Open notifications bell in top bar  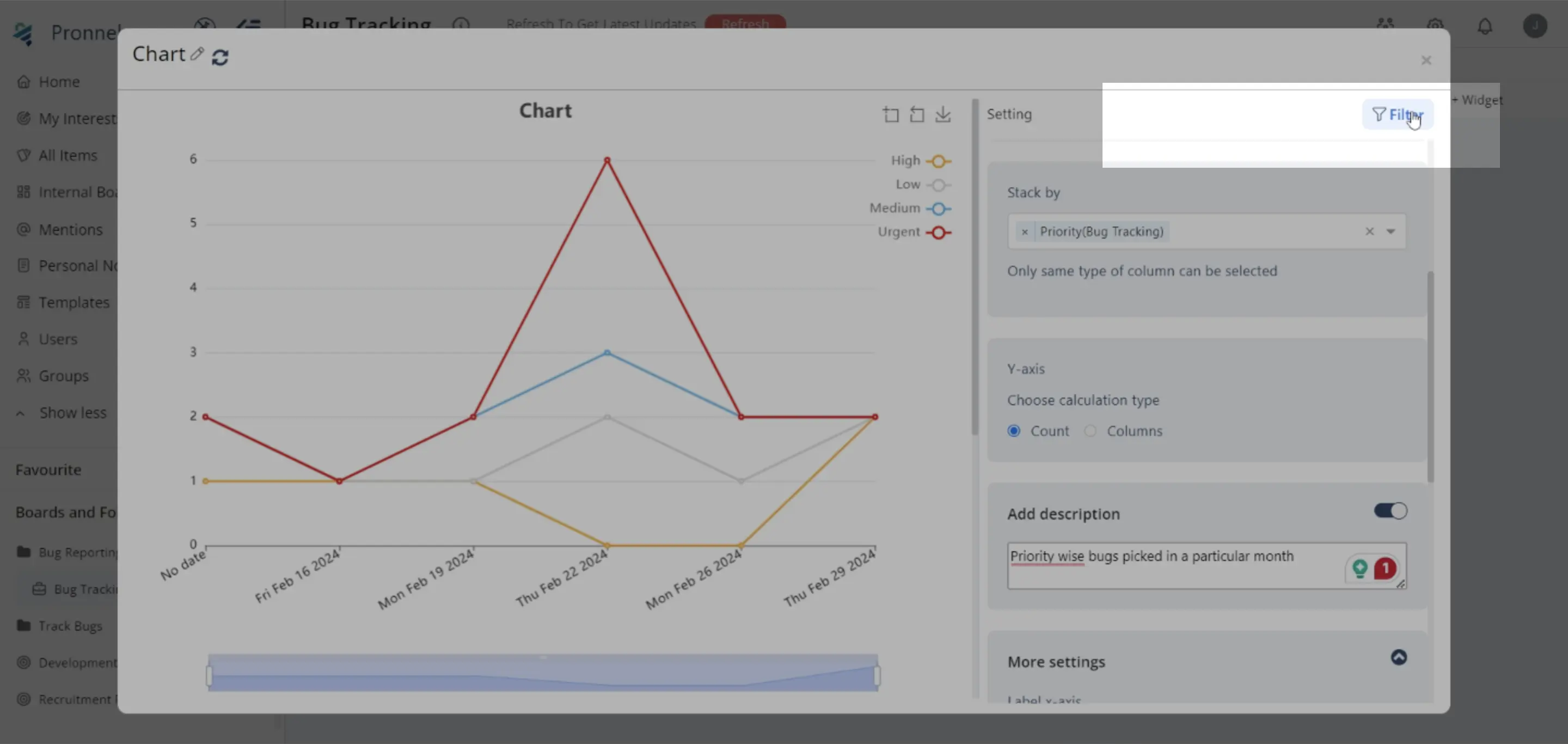pyautogui.click(x=1485, y=26)
